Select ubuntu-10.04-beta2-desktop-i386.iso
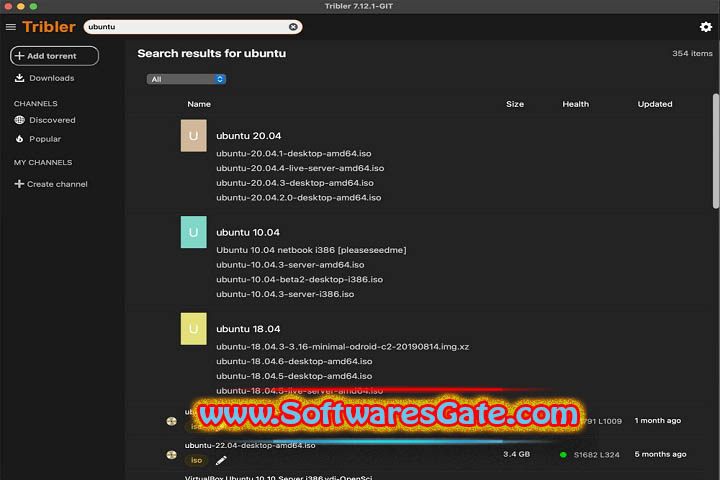720x480 pixels. [299, 279]
